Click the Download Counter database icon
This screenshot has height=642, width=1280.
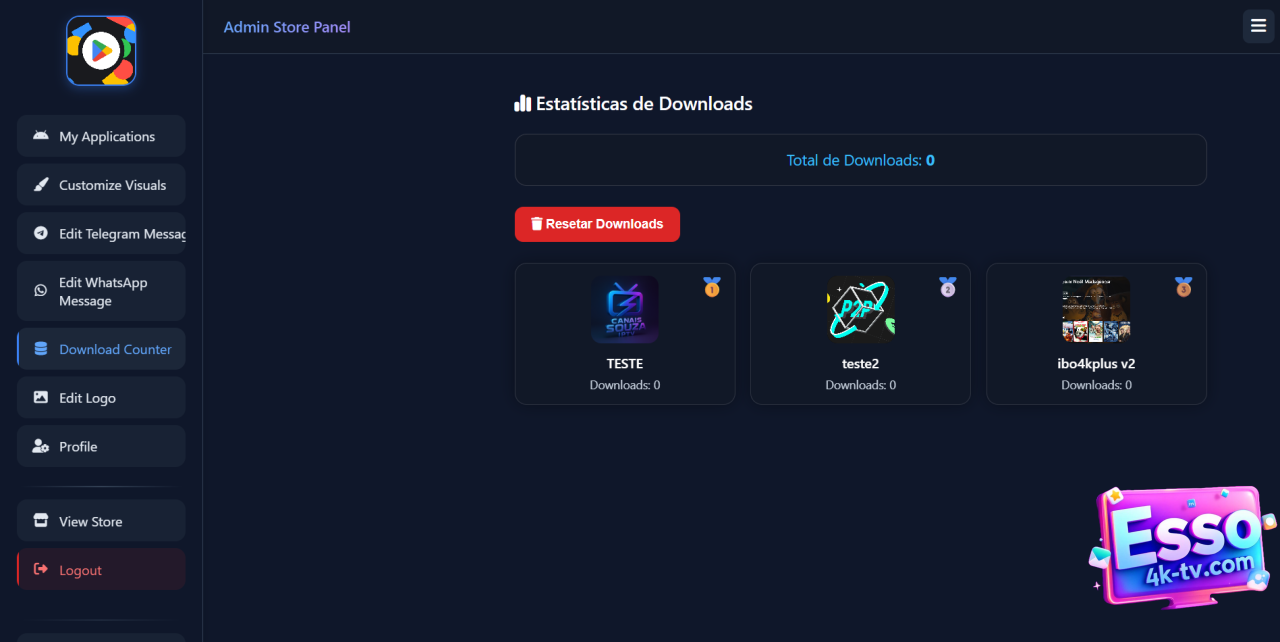[41, 349]
